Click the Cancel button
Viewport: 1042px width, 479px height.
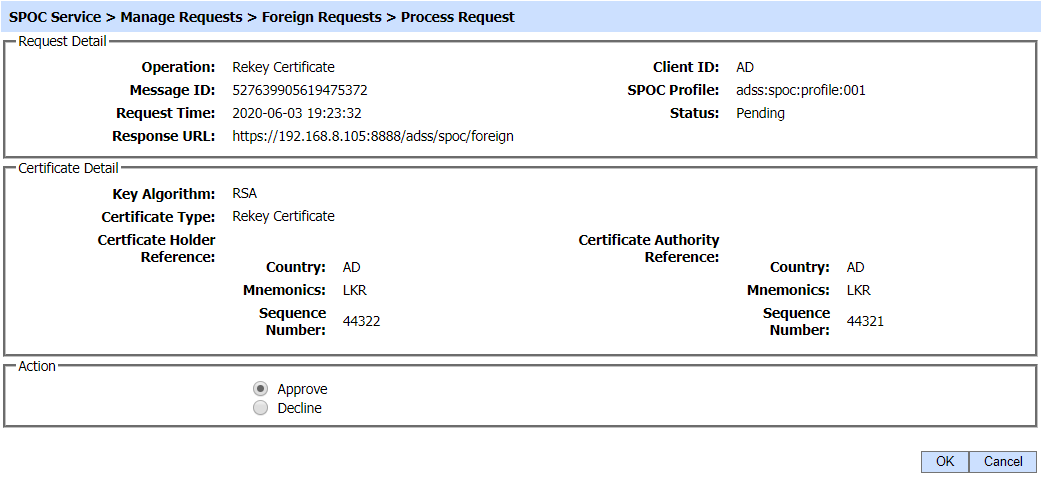(x=1003, y=461)
